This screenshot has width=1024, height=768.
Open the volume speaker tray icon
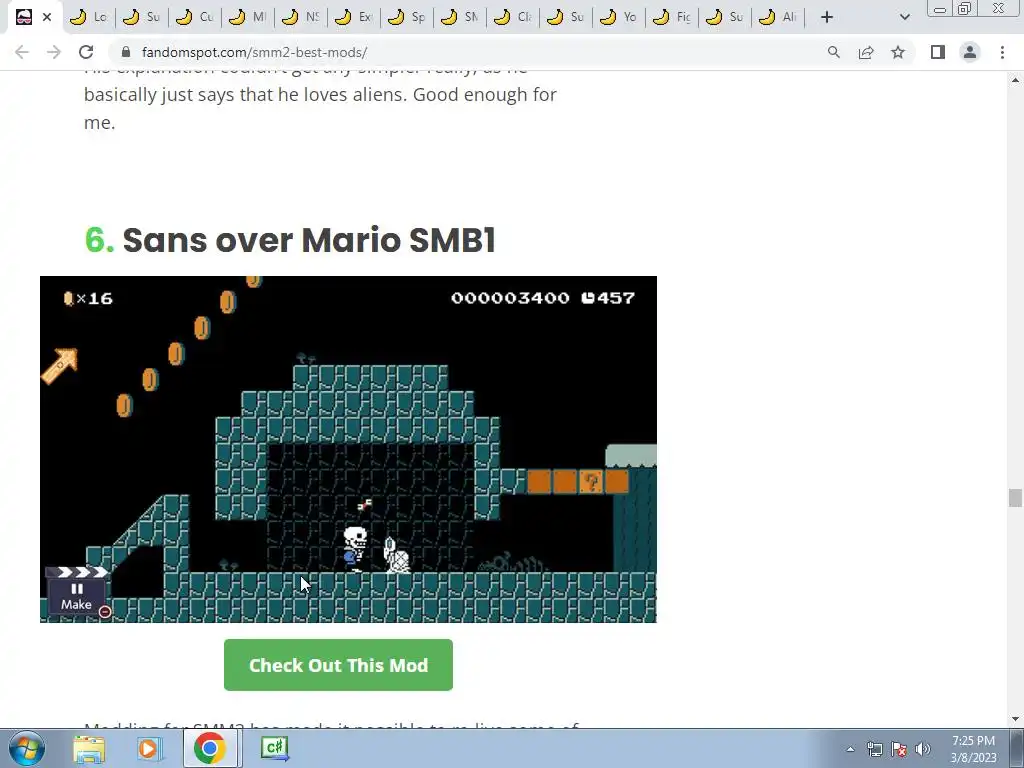coord(923,749)
